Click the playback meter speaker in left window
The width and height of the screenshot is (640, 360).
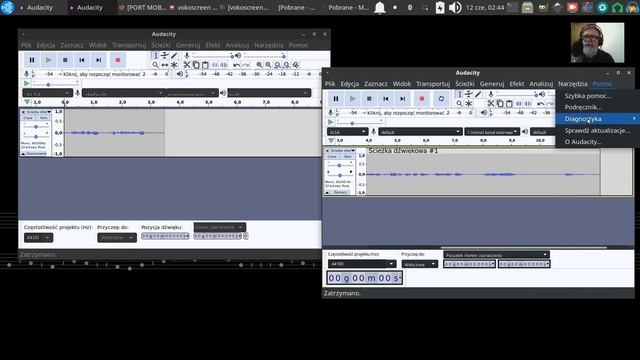pos(180,74)
